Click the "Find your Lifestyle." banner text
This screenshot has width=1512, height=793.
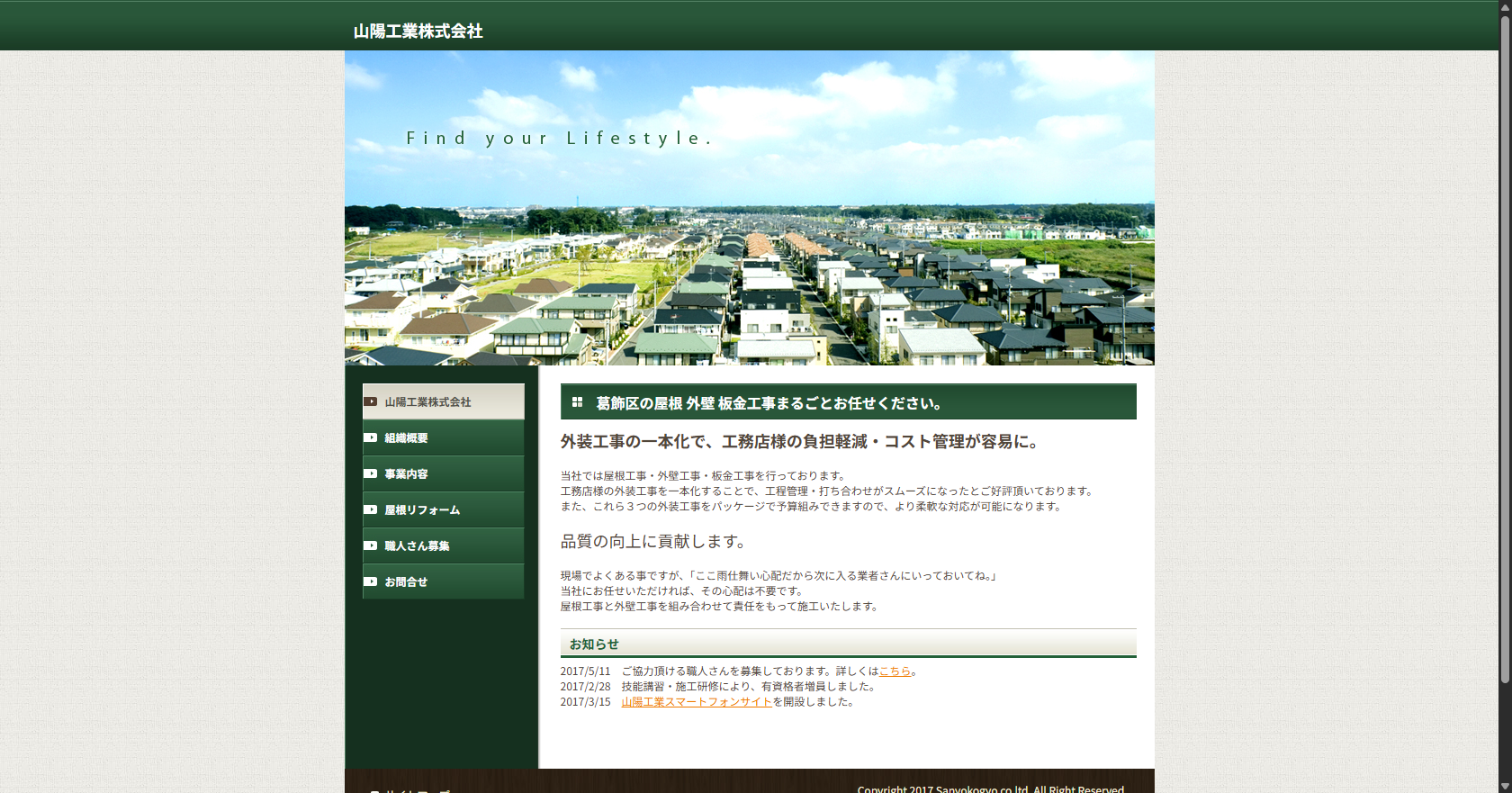tap(559, 139)
